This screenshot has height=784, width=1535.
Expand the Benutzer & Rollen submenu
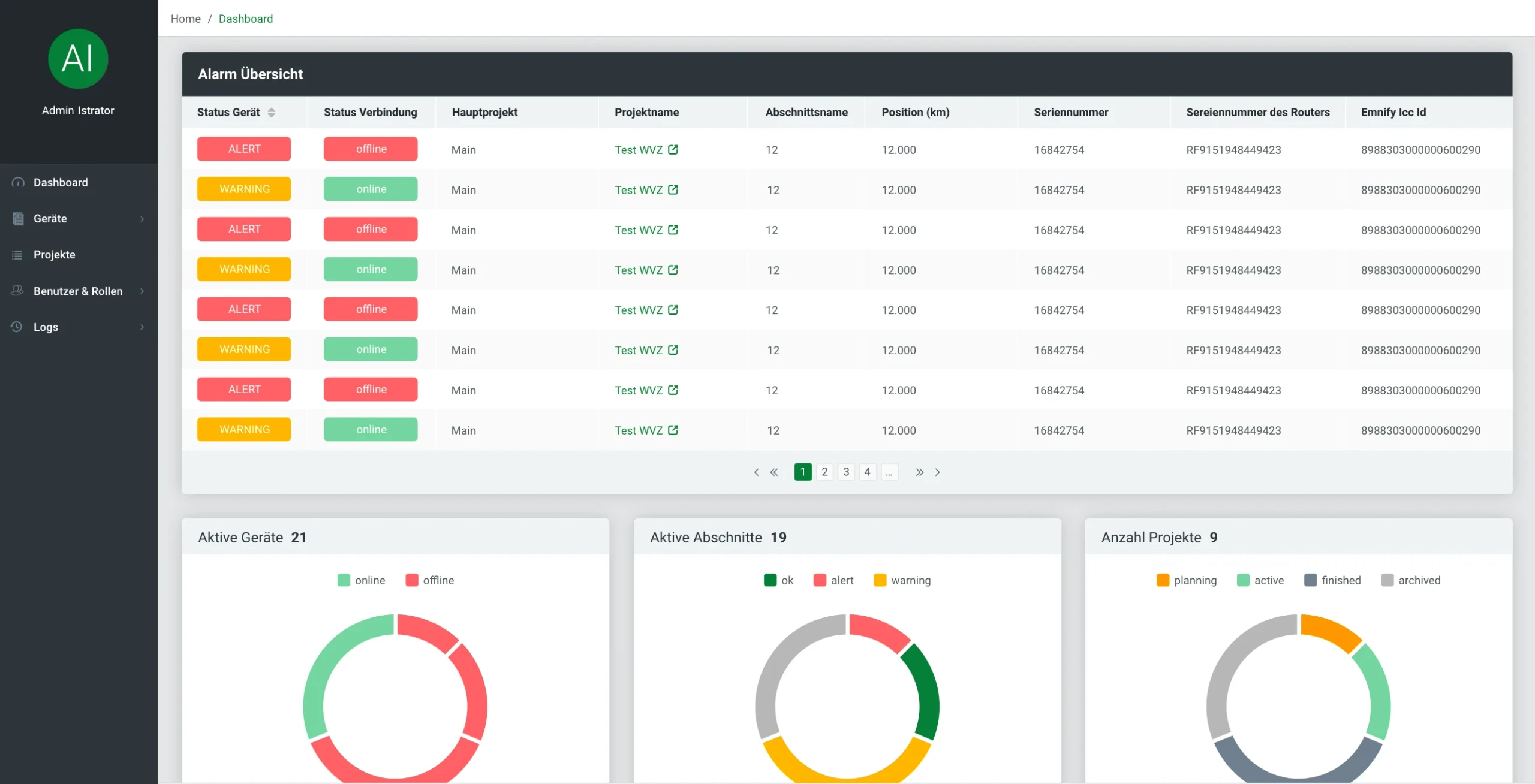(x=142, y=291)
